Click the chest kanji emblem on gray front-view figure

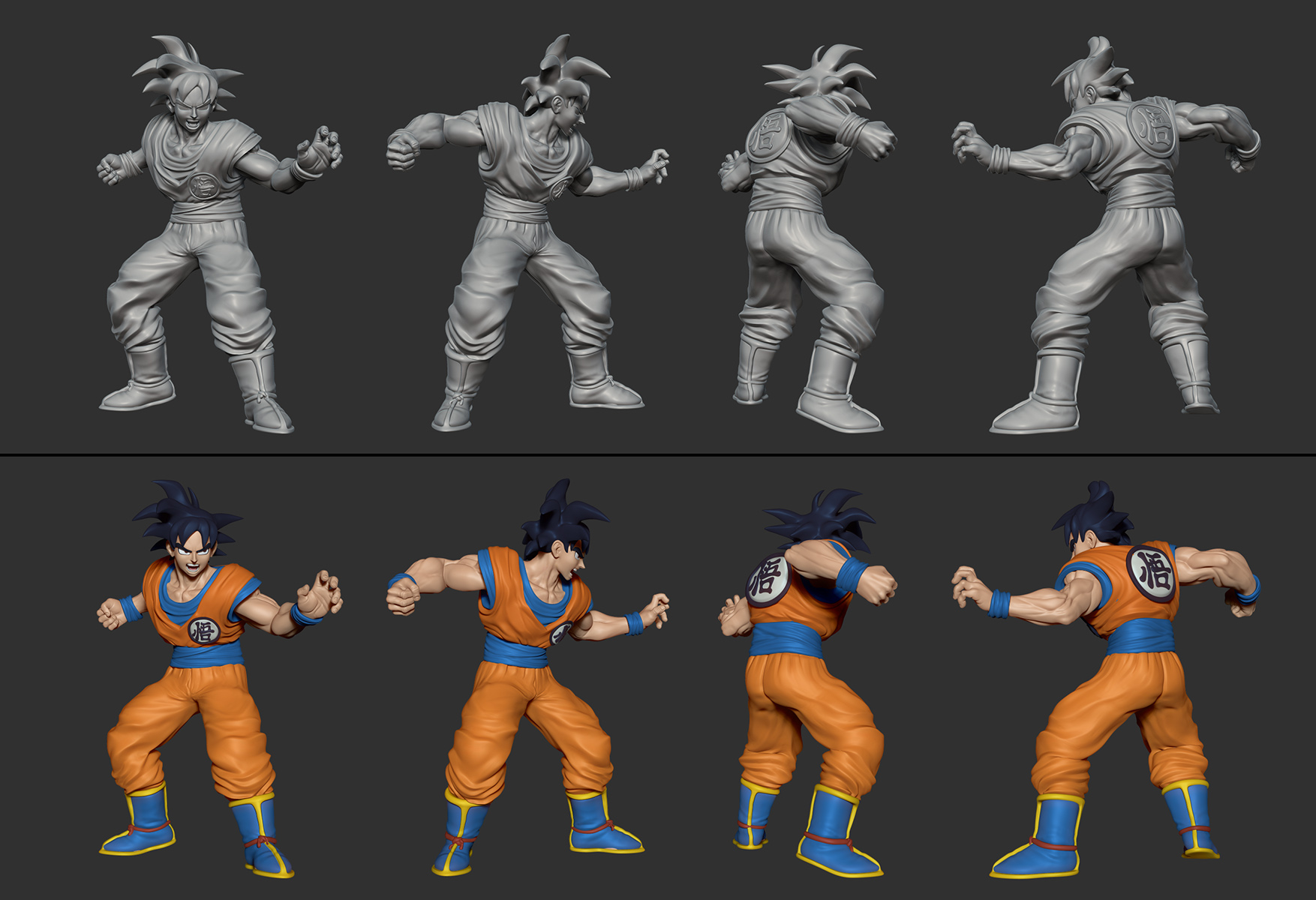(203, 185)
